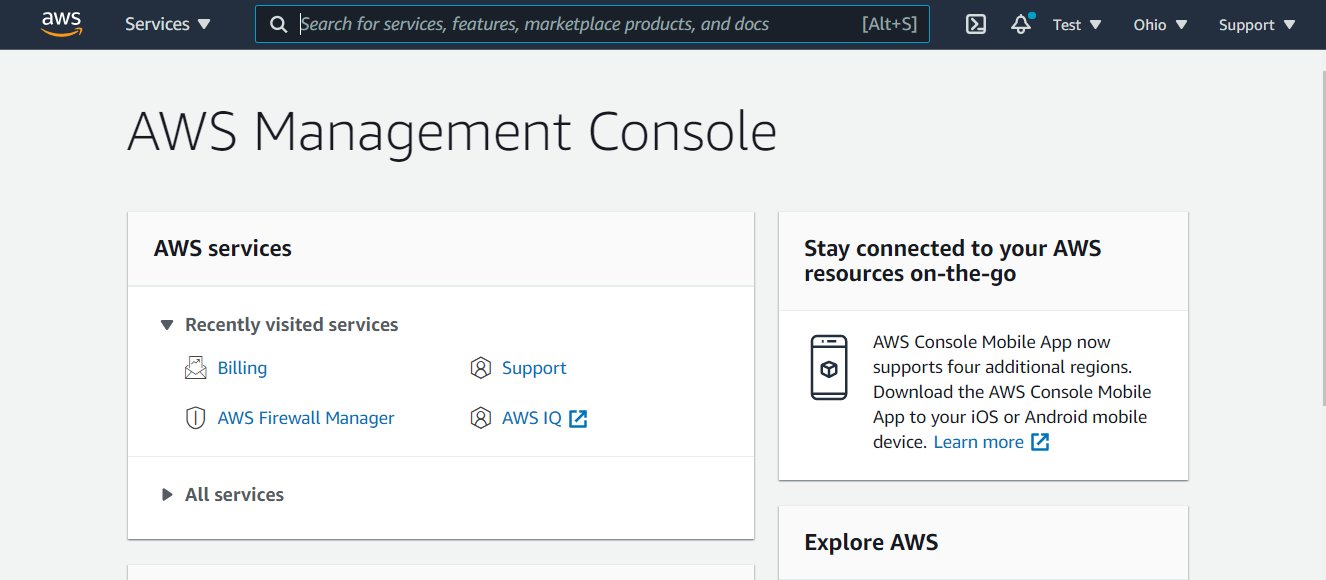This screenshot has width=1326, height=580.
Task: Click the Learn more link
Action: [x=979, y=442]
